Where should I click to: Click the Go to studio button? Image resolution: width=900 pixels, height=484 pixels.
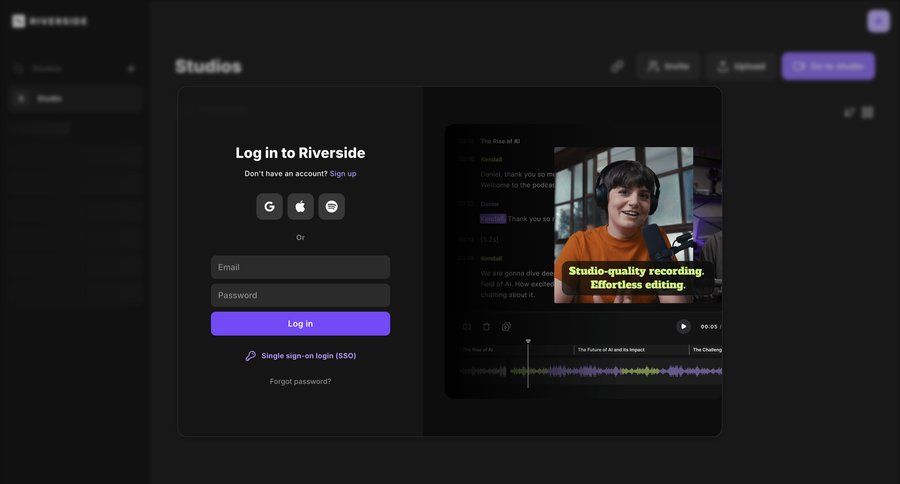coord(828,66)
